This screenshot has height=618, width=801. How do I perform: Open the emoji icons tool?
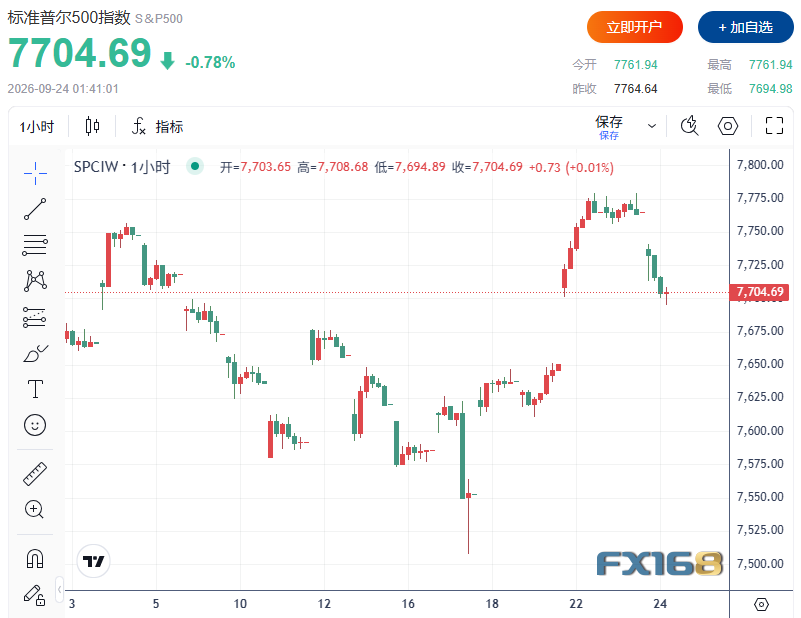pyautogui.click(x=35, y=425)
